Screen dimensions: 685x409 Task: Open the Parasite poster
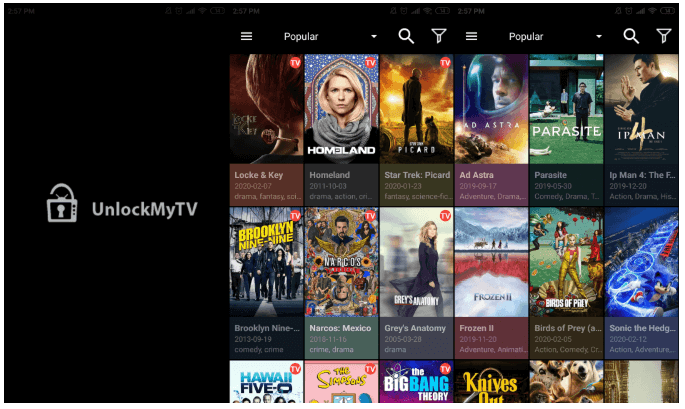click(567, 109)
